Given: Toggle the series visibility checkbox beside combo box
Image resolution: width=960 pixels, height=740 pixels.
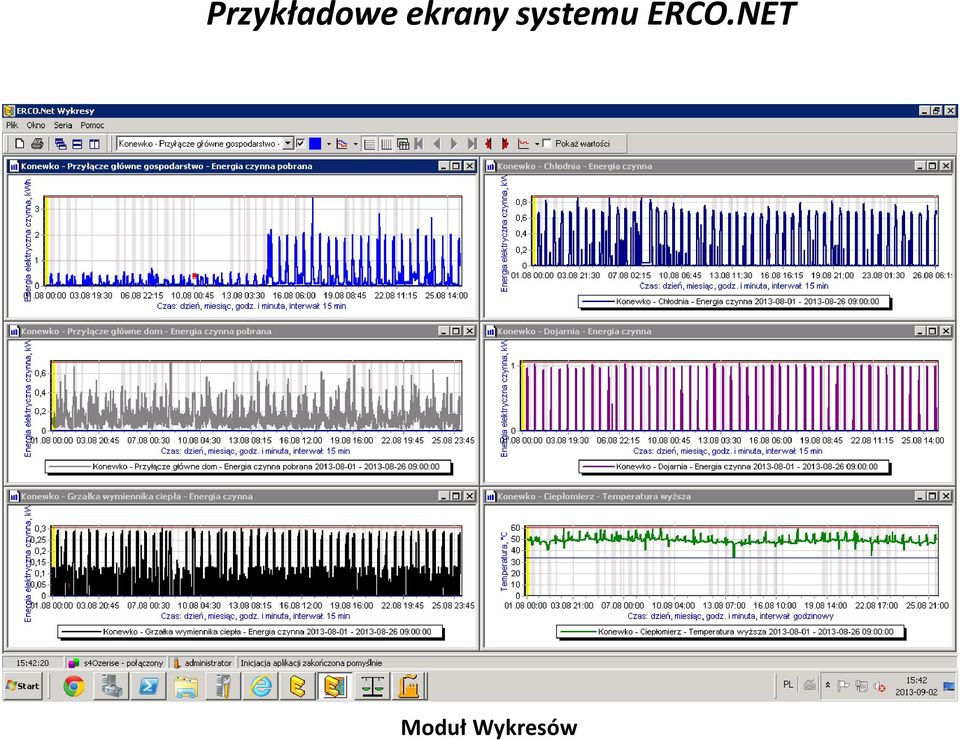Looking at the screenshot, I should coord(300,143).
